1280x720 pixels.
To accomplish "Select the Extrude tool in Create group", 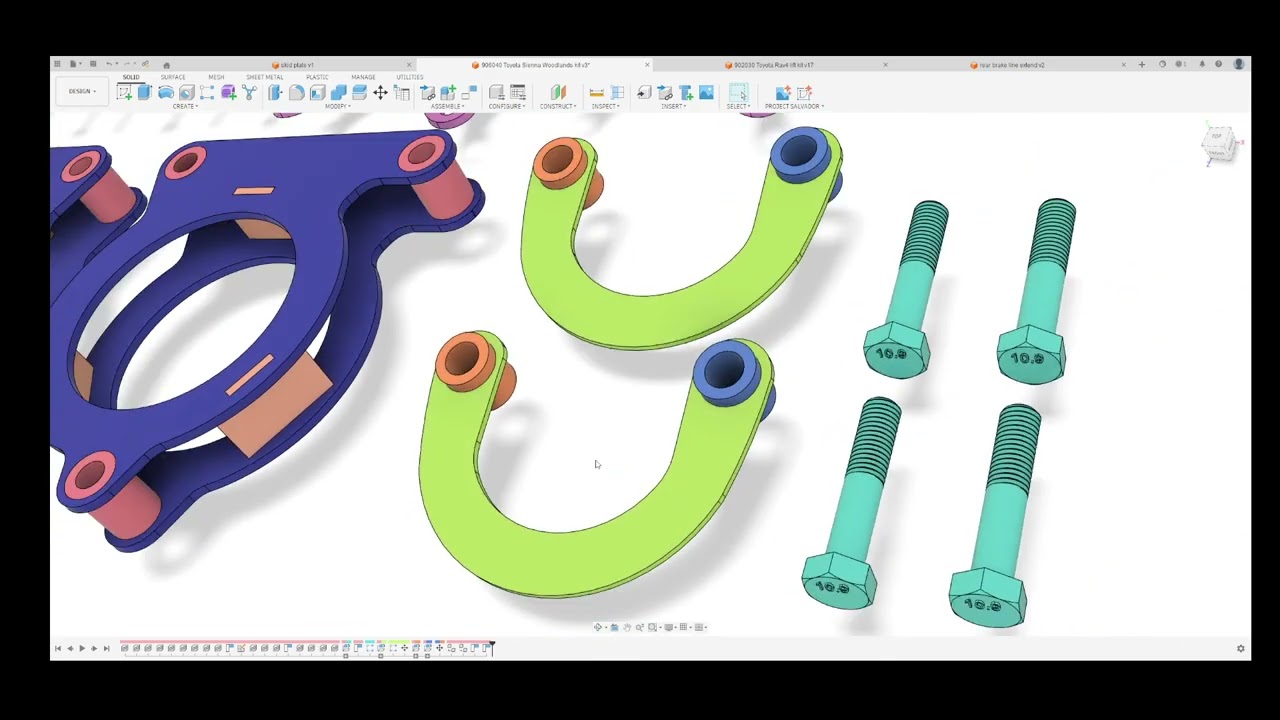I will [x=145, y=92].
